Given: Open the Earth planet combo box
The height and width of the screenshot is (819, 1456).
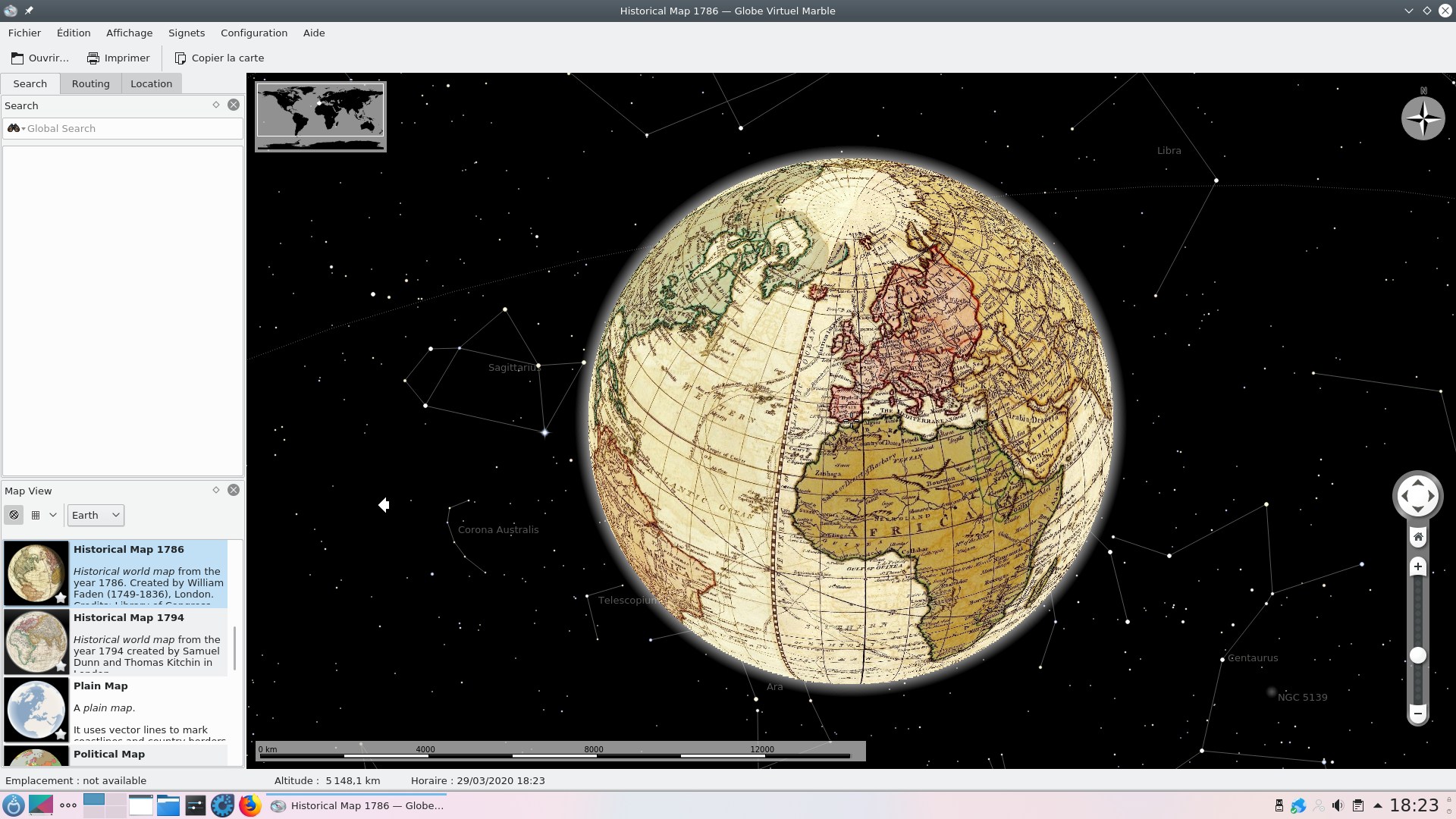Looking at the screenshot, I should point(96,515).
